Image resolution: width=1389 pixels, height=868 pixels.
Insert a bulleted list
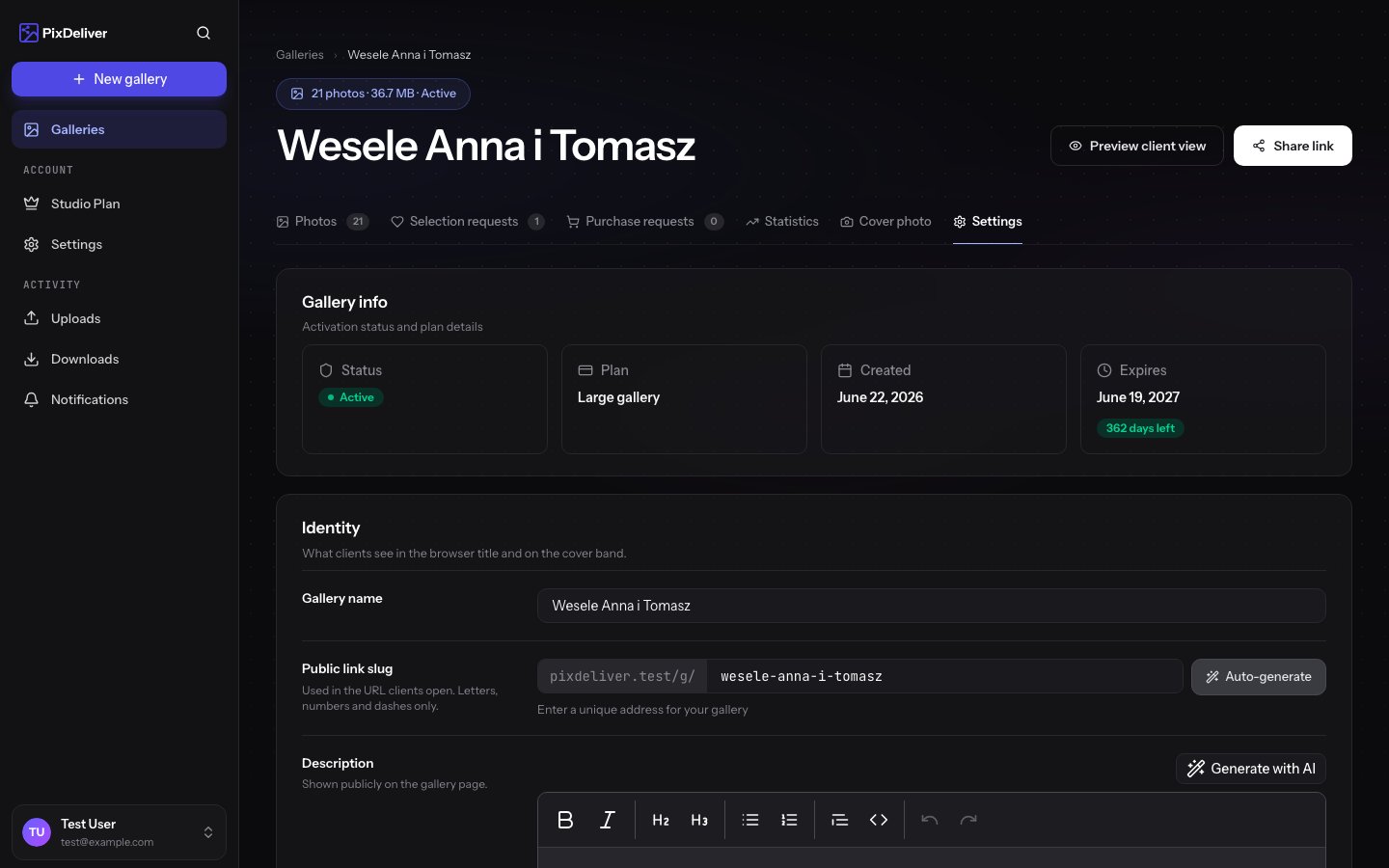[750, 820]
